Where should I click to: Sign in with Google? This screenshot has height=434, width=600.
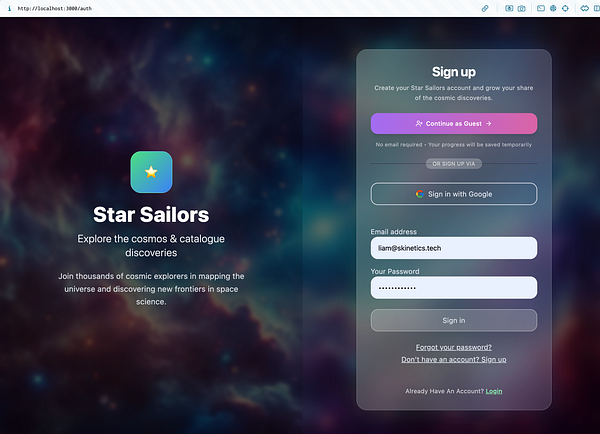pyautogui.click(x=454, y=194)
